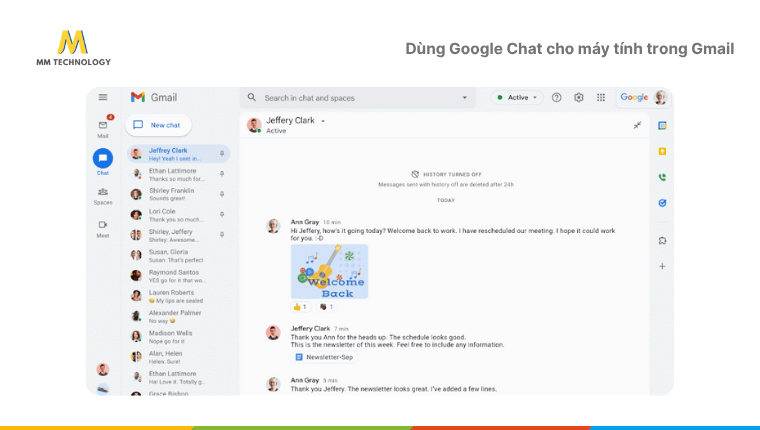Screen dimensions: 760x430
Task: Open the Alexander Palmer conversation
Action: point(178,317)
